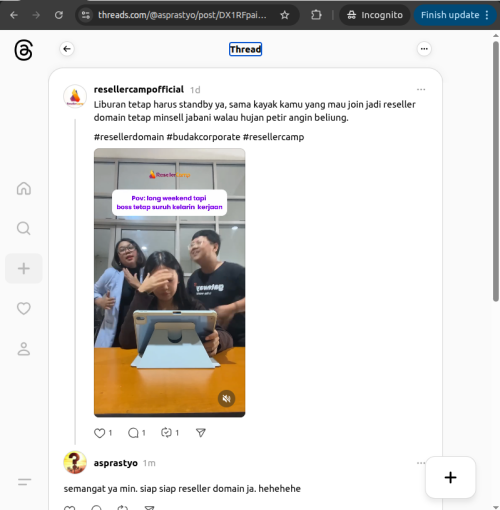Viewport: 500px width, 510px height.
Task: Open options for asprastyo reply
Action: (421, 463)
